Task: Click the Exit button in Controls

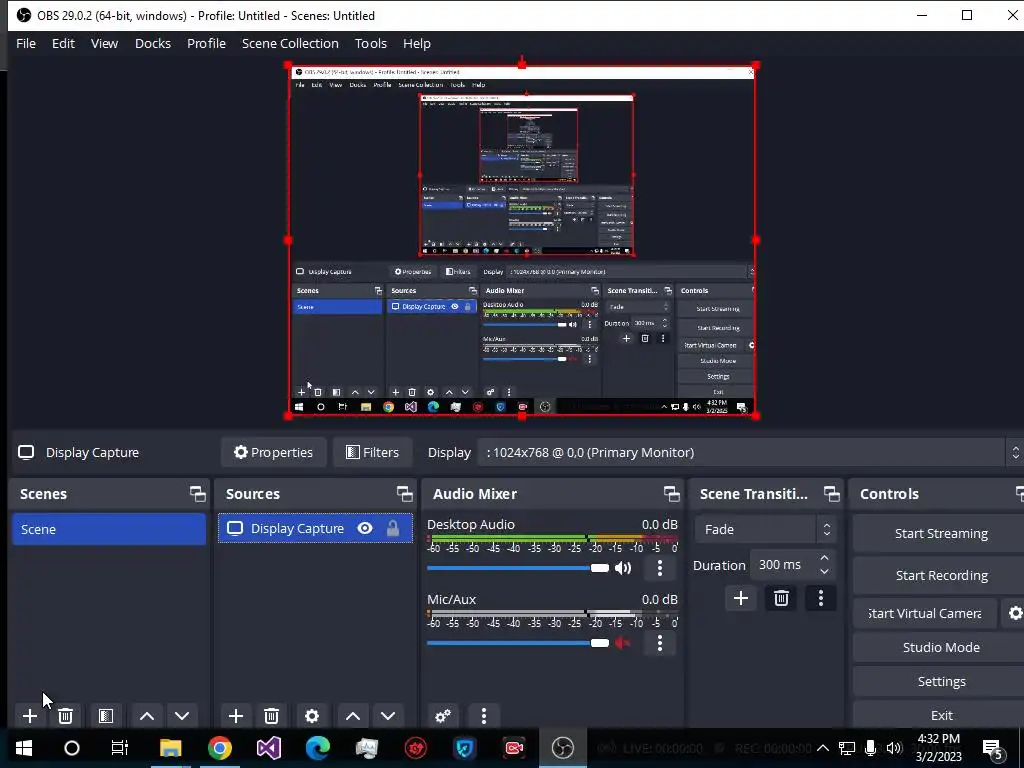Action: 940,715
